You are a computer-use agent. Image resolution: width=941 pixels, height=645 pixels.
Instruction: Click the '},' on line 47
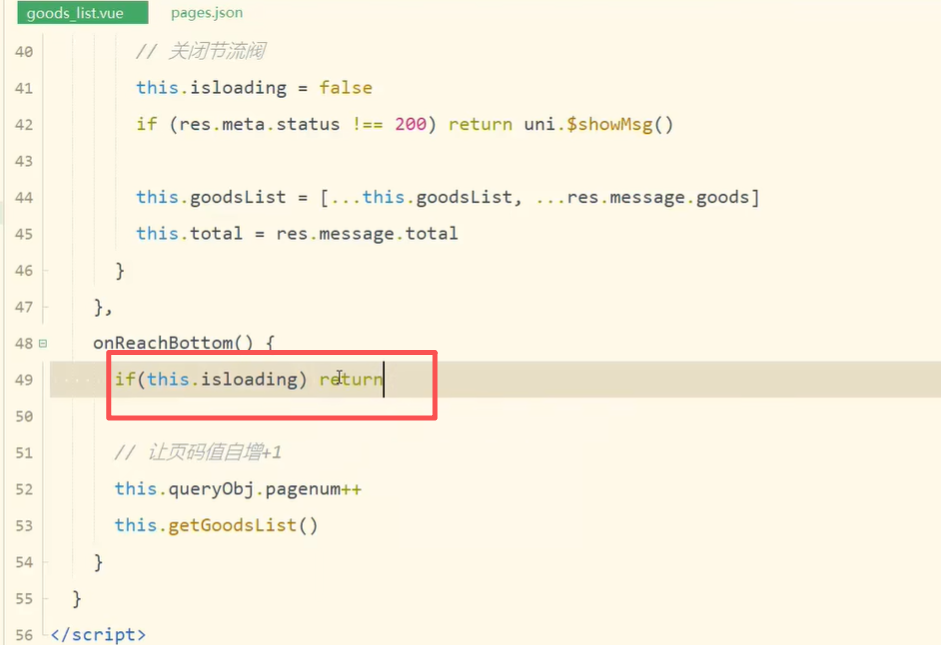tap(103, 307)
